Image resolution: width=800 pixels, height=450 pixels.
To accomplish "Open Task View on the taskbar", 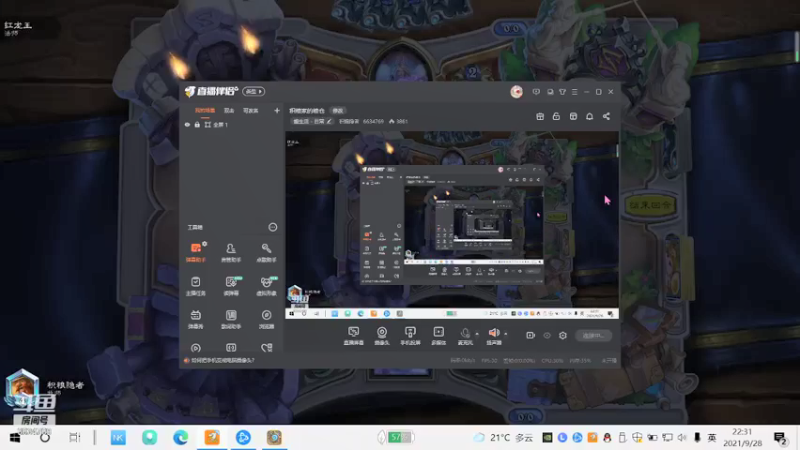I will tap(75, 438).
